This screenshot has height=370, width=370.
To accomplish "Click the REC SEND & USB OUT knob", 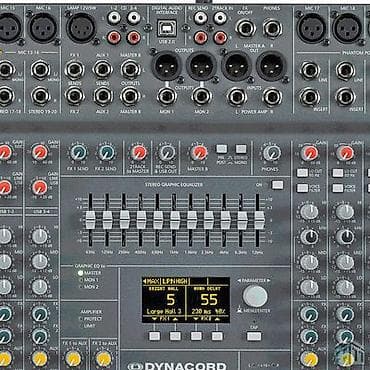I will click(167, 153).
